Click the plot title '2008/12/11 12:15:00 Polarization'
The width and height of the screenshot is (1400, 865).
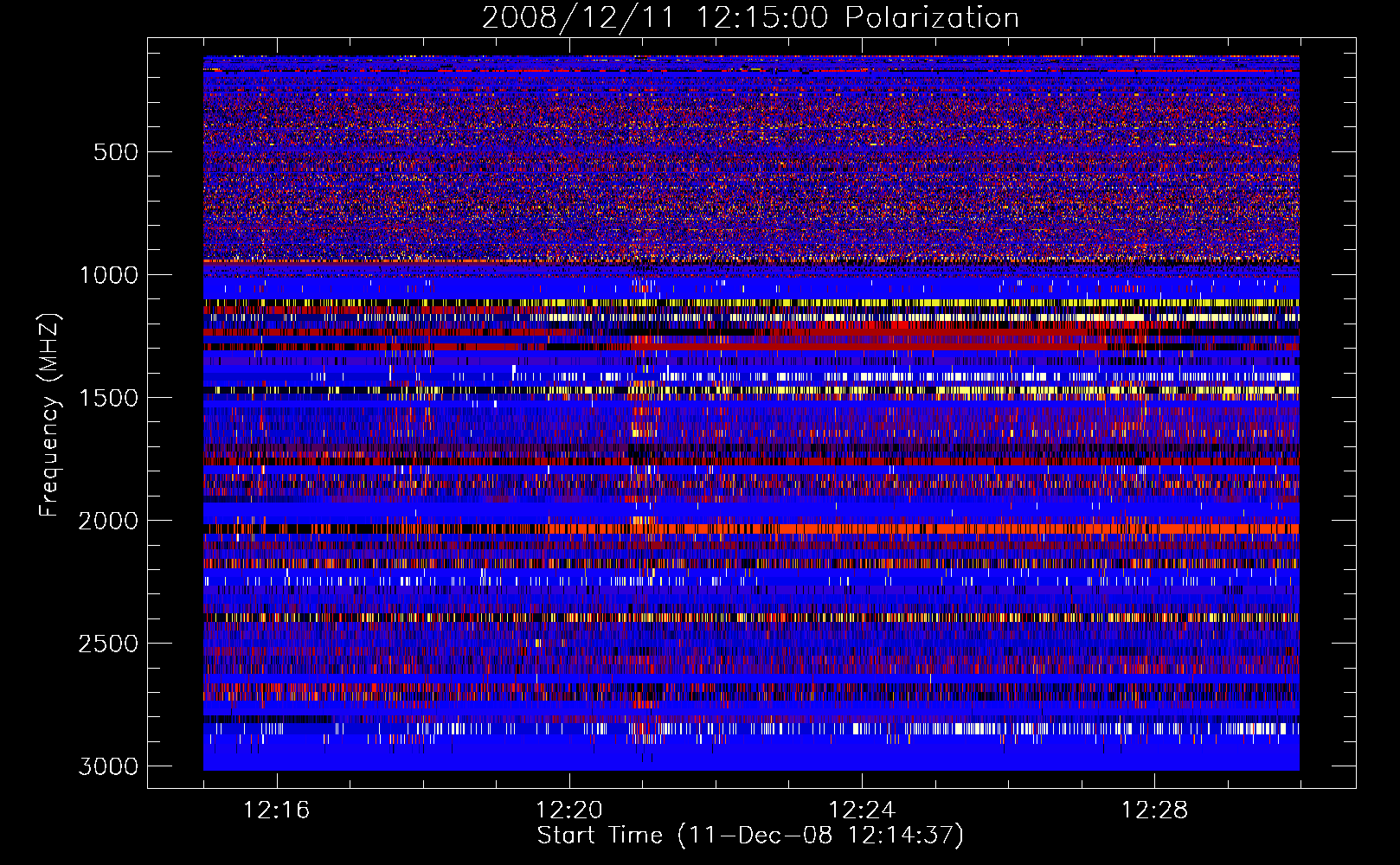click(x=750, y=18)
